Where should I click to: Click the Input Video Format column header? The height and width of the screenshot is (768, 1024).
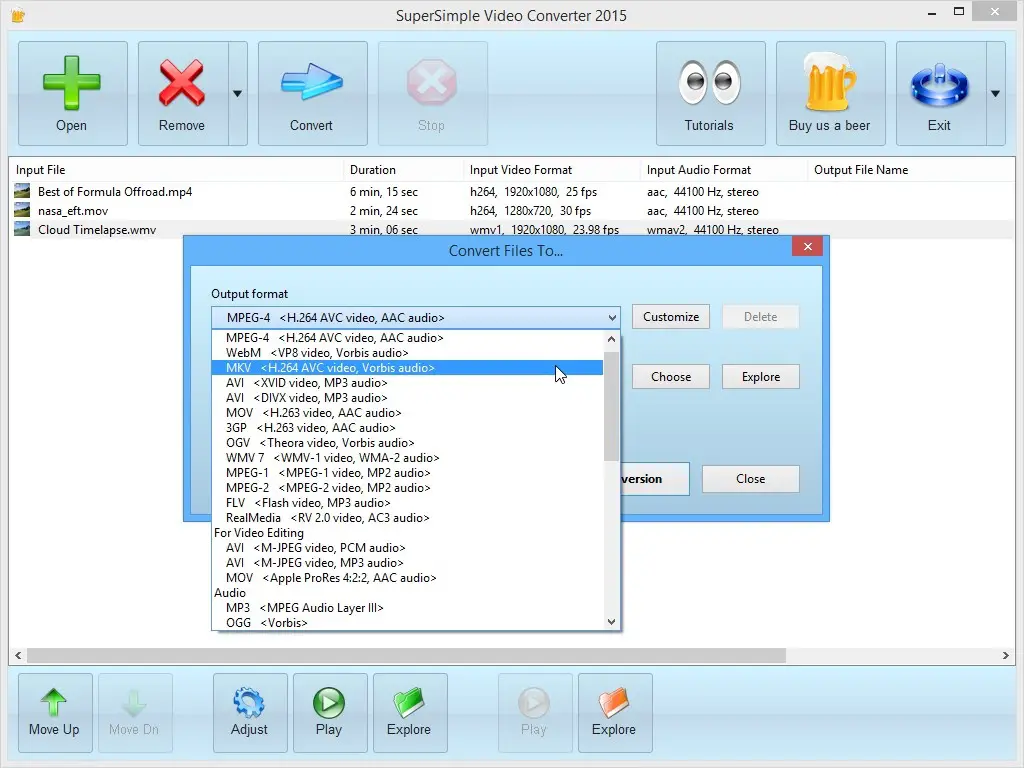click(552, 170)
